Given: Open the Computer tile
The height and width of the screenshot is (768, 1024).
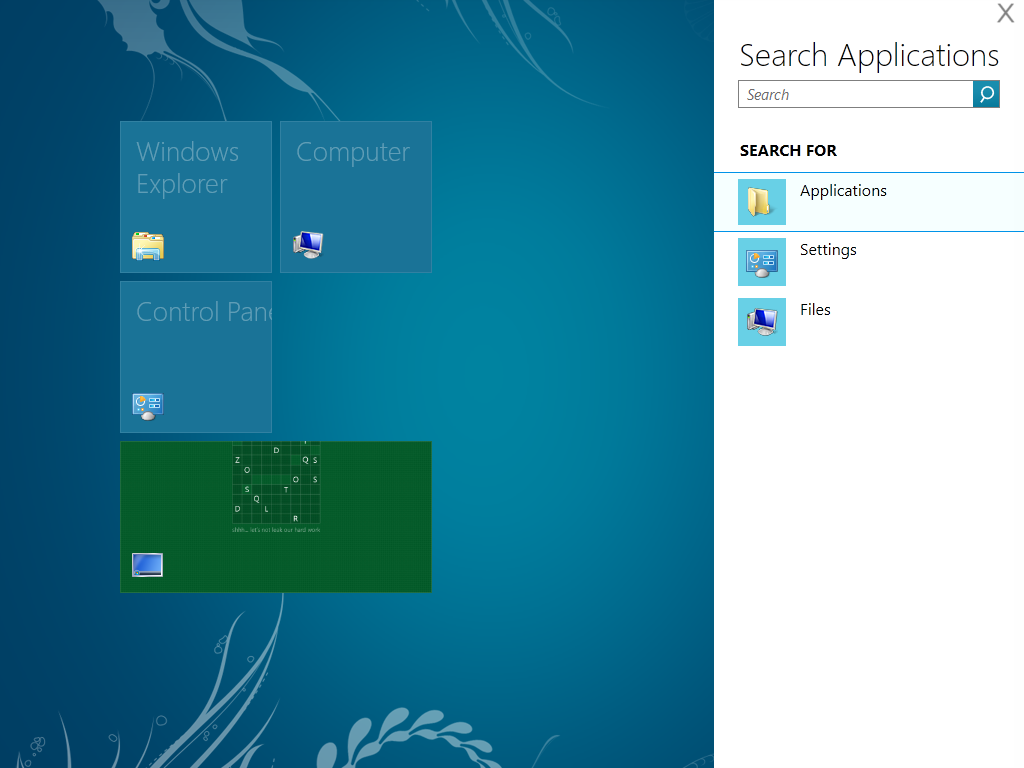Looking at the screenshot, I should pos(356,197).
